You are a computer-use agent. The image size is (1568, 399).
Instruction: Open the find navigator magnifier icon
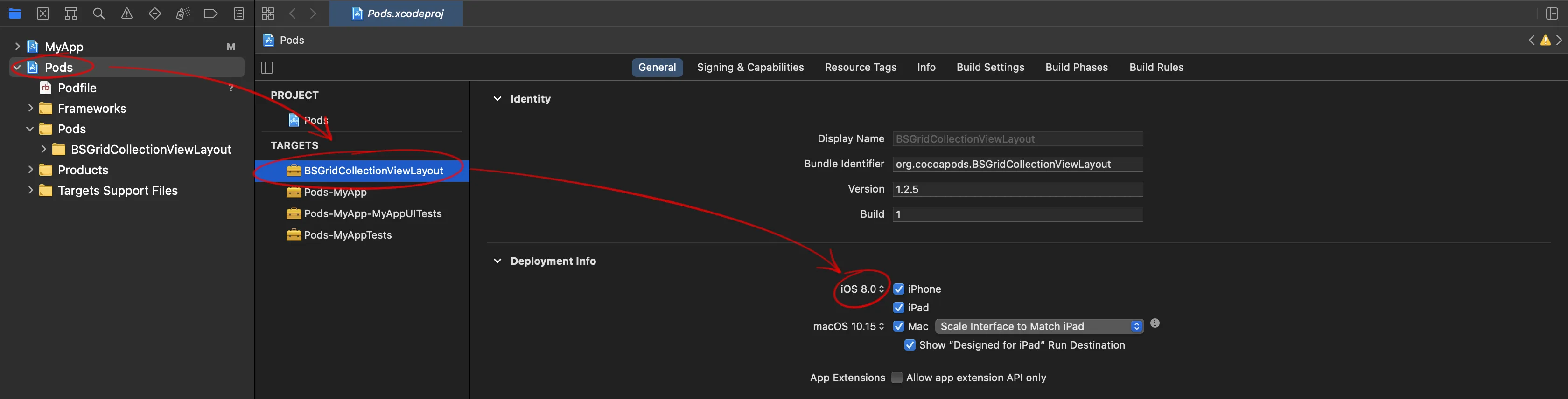coord(98,14)
